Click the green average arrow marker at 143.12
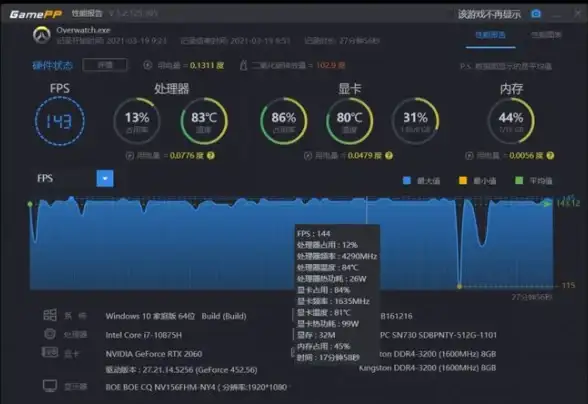Screen dimensions: 588x404 pos(548,203)
